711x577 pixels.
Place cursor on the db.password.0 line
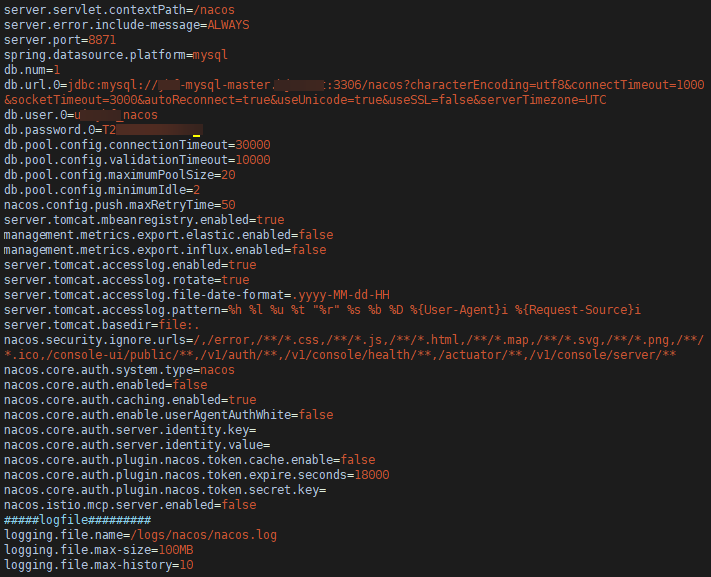click(x=103, y=130)
